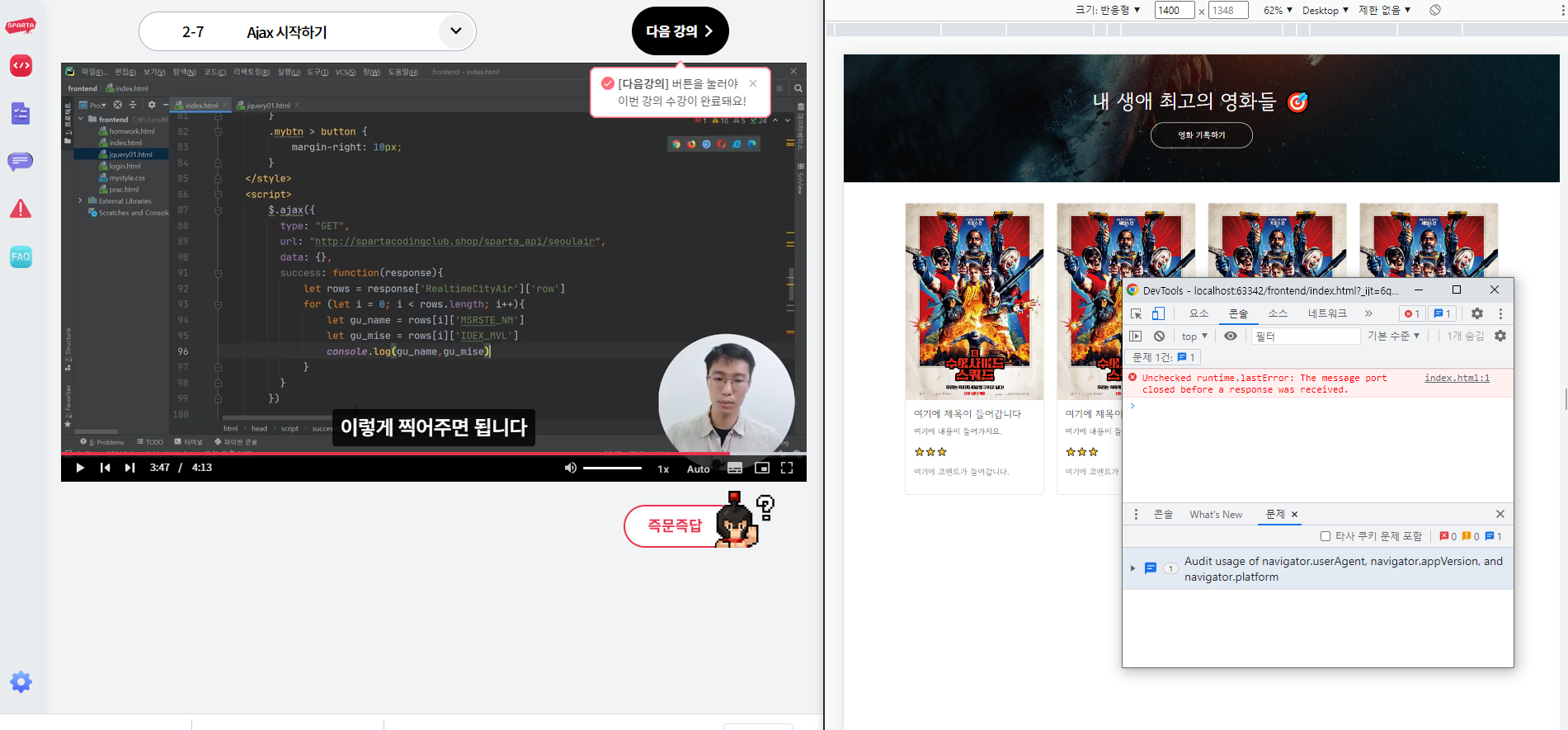Viewport: 1568px width, 730px height.
Task: Click the 필터 console filter field
Action: coord(1305,336)
